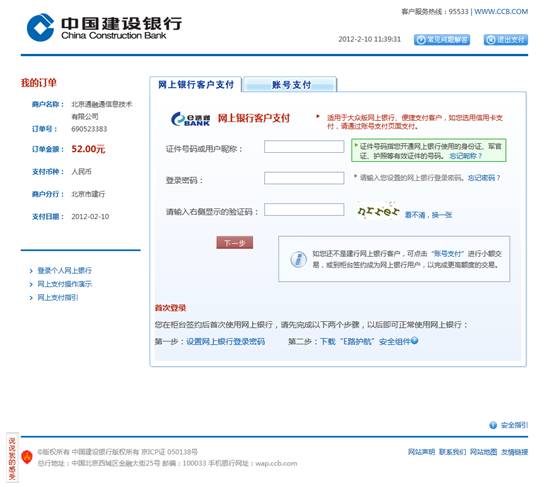The image size is (554, 487).
Task: Click arrow beside 登录个人网上银行
Action: 31,271
